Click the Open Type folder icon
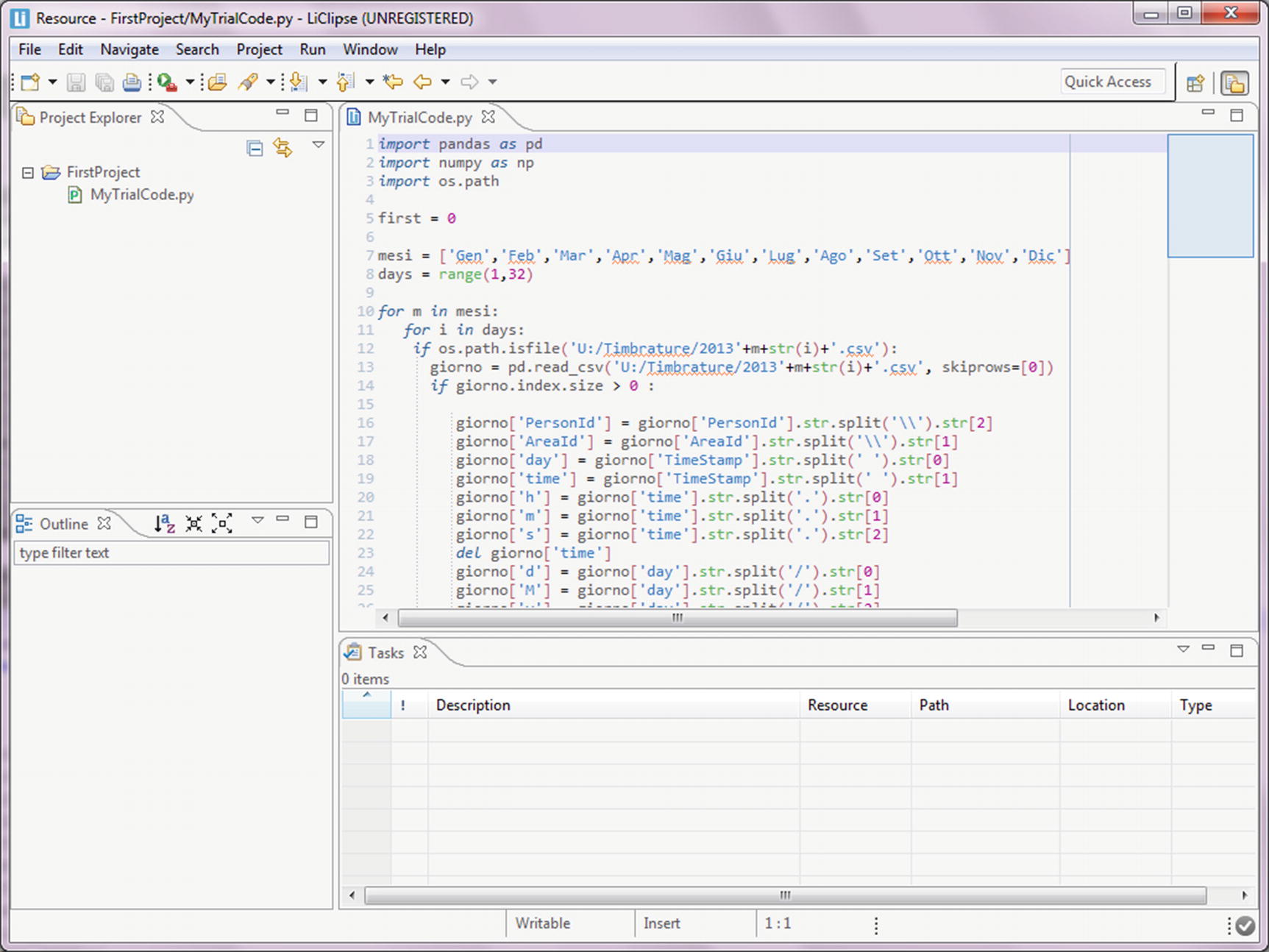This screenshot has height=952, width=1269. coord(217,82)
